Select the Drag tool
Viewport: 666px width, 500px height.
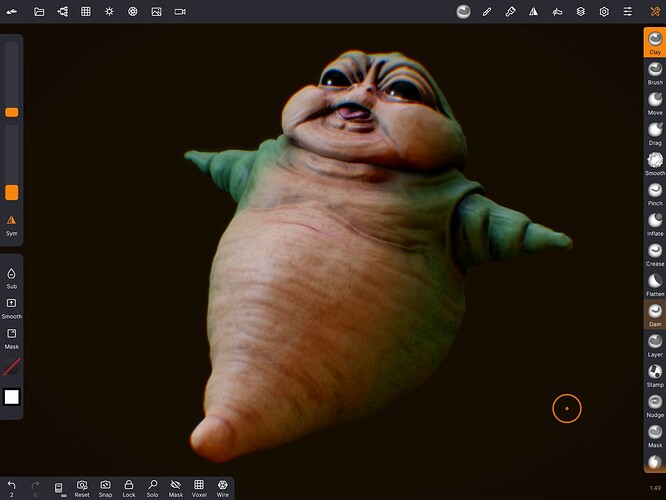(655, 133)
